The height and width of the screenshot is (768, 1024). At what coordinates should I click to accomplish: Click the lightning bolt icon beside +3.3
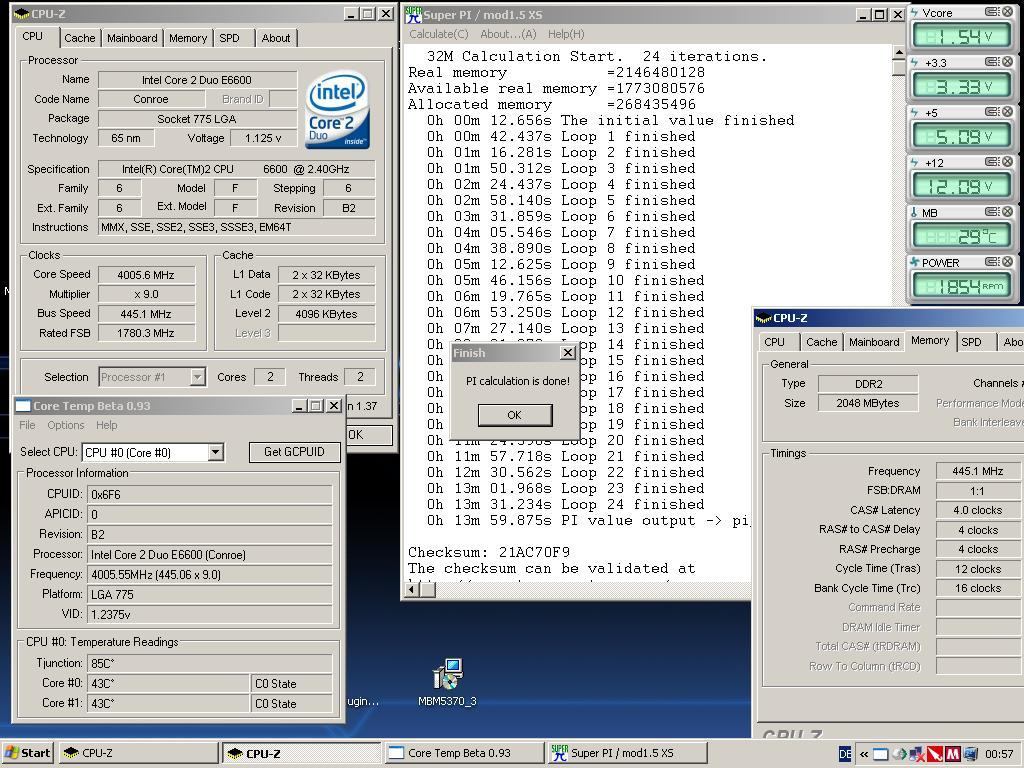pyautogui.click(x=914, y=63)
